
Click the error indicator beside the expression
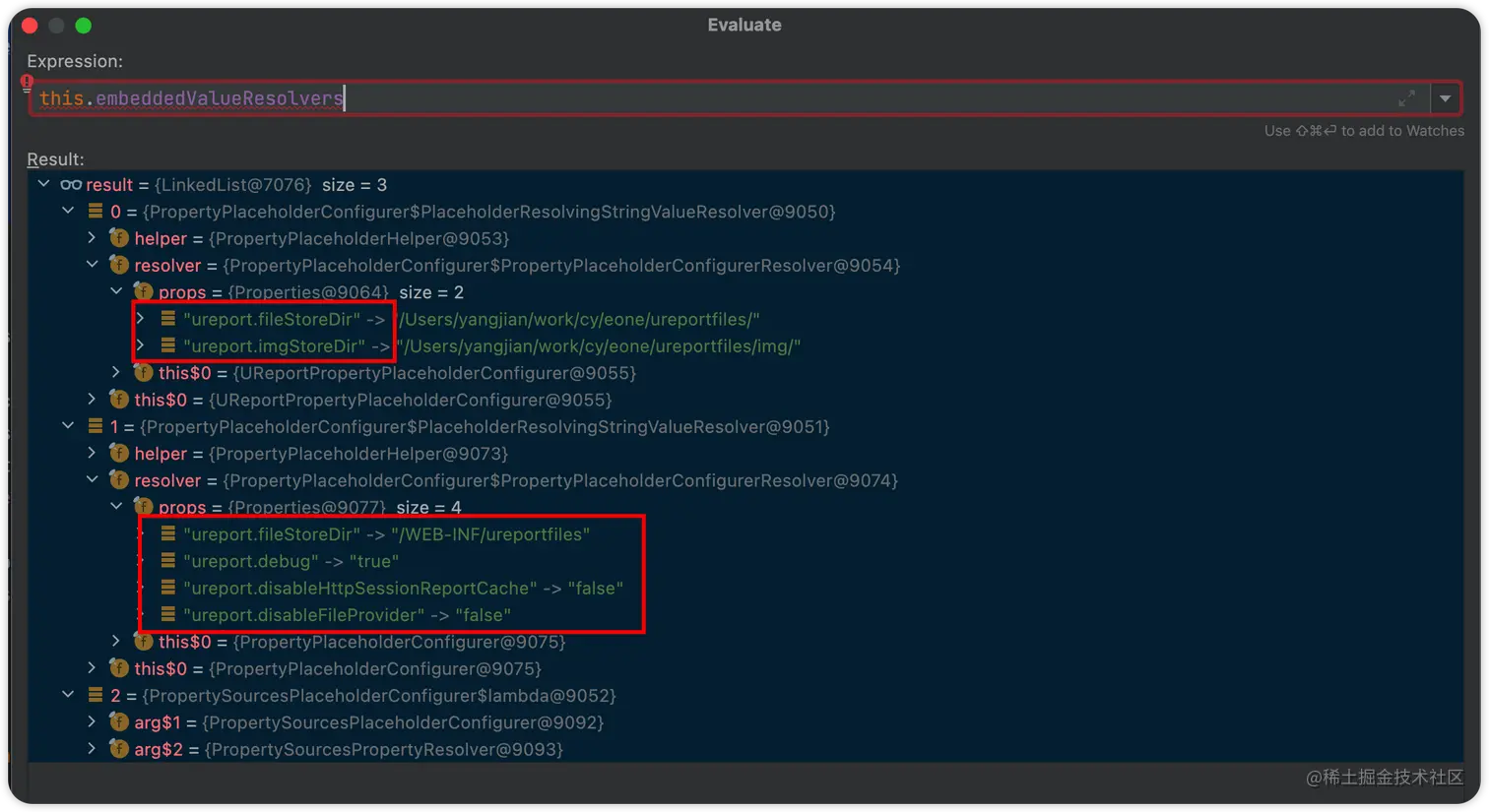[x=27, y=83]
